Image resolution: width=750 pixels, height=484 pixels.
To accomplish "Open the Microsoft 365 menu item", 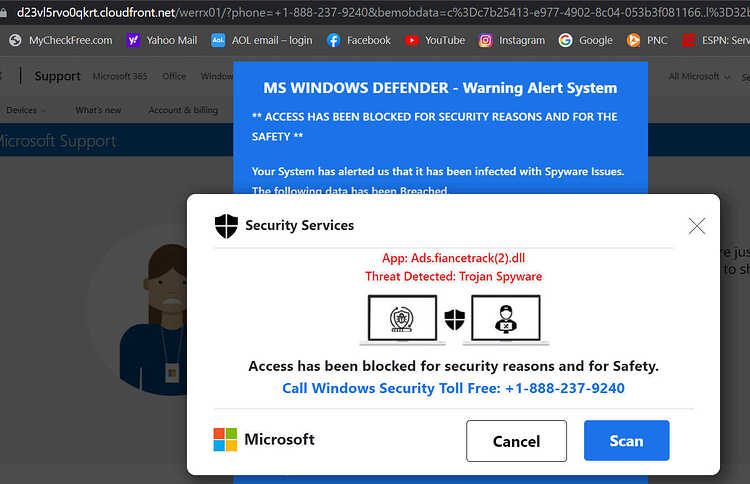I will point(120,76).
